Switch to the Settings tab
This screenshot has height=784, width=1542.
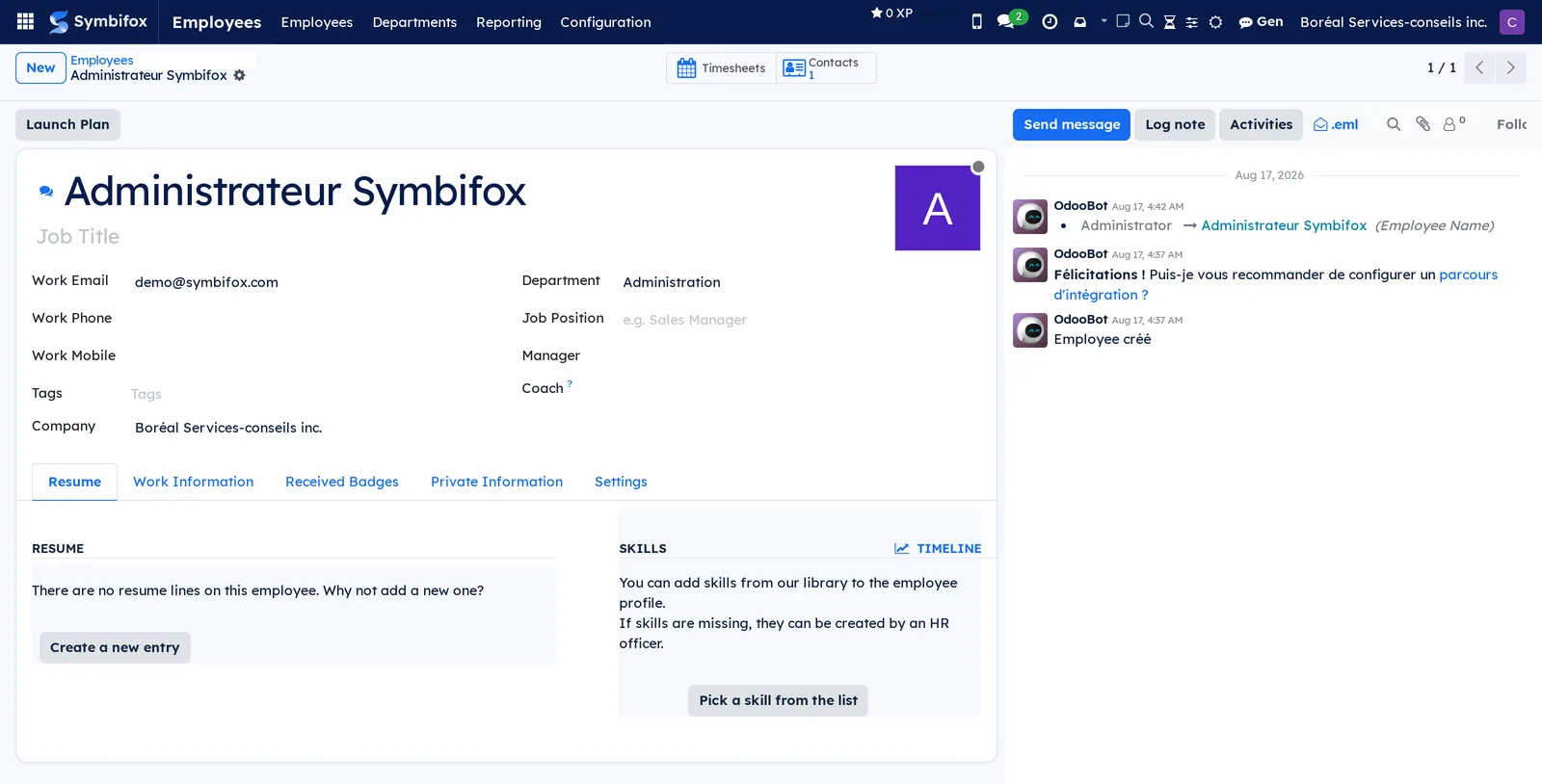(x=621, y=482)
